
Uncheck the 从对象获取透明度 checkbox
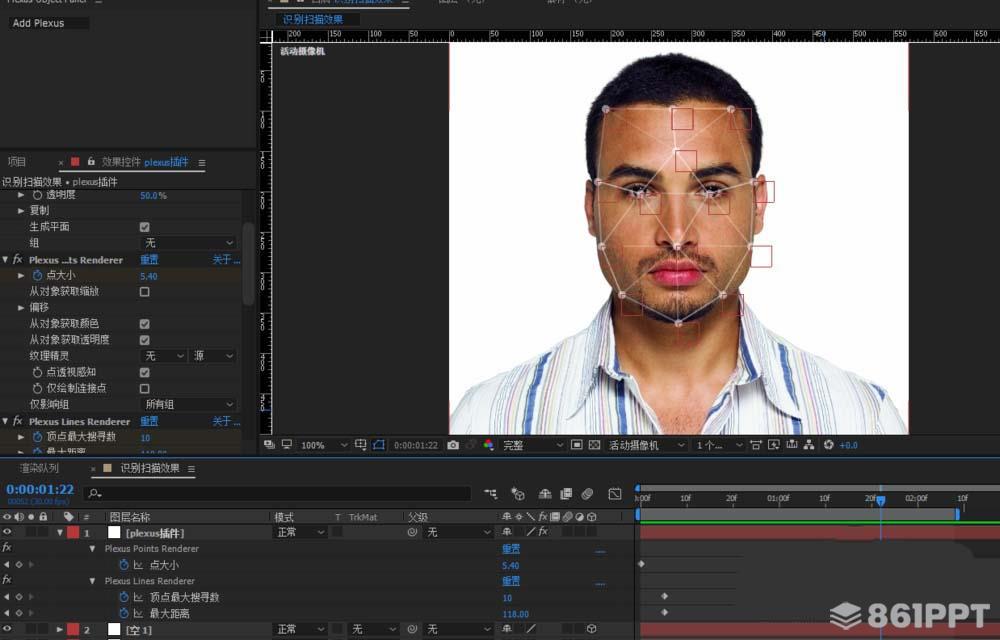(x=145, y=340)
